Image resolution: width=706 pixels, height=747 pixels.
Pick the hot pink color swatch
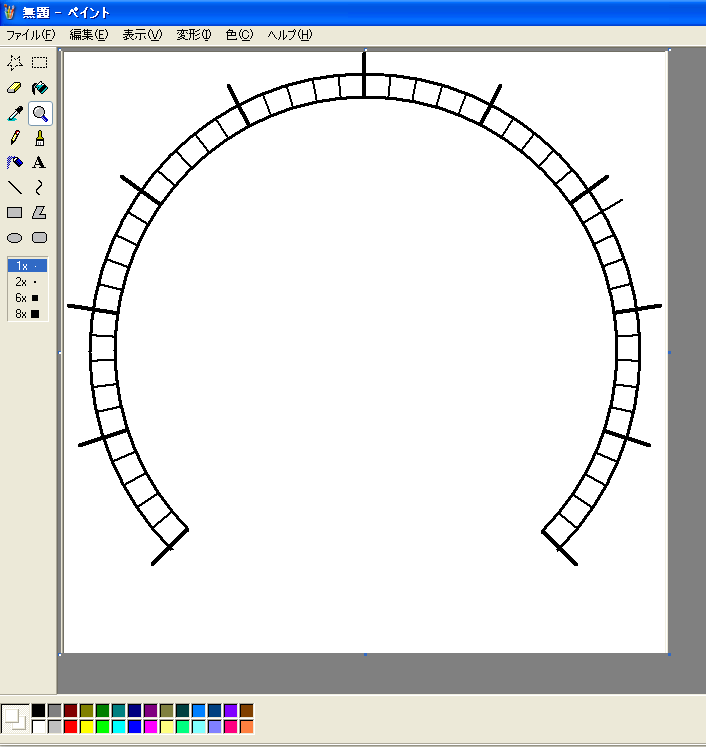[231, 727]
